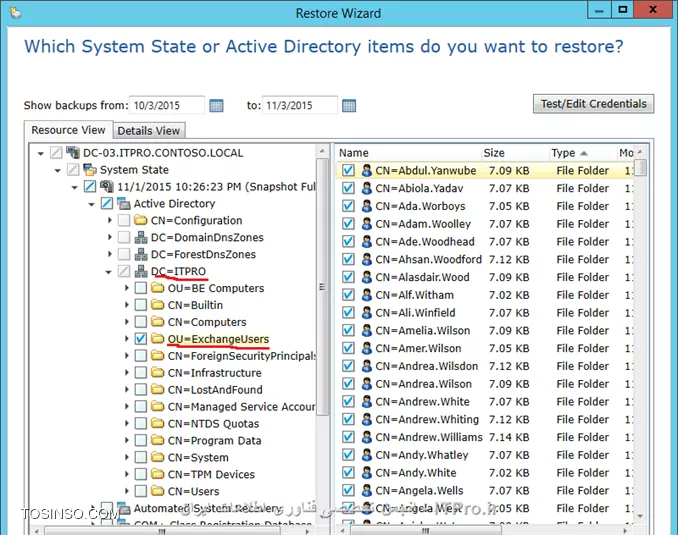Image resolution: width=678 pixels, height=535 pixels.
Task: Expand the DC=DomainDnsZones node
Action: click(x=110, y=237)
